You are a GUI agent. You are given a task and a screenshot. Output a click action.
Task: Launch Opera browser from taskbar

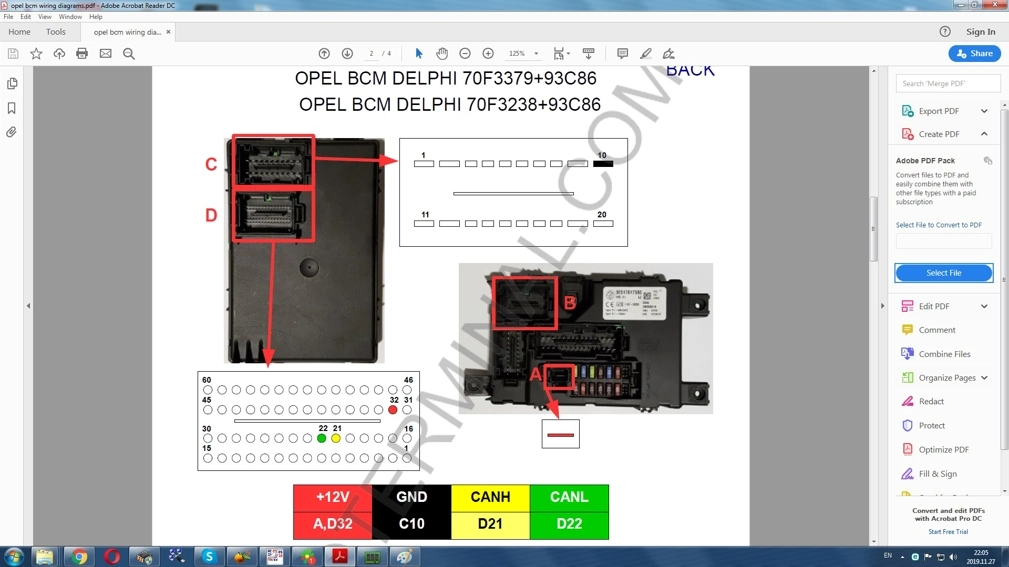(112, 557)
